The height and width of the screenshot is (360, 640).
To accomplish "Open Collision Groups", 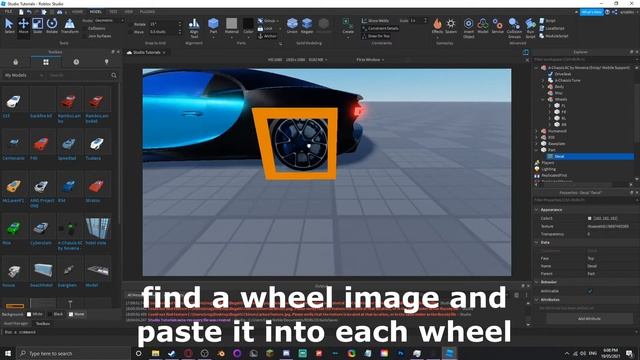I will (x=514, y=28).
